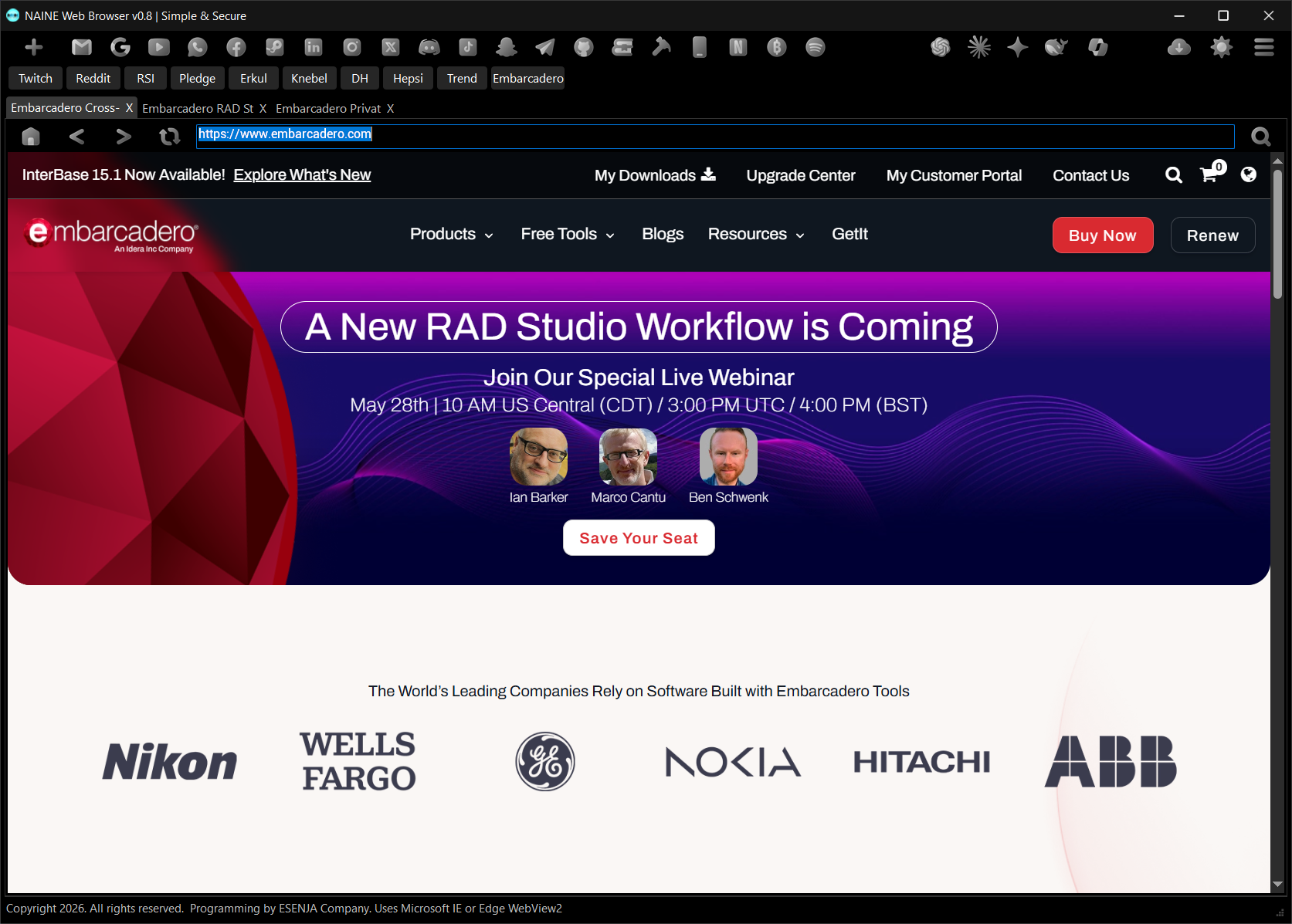
Task: Click the phone-shaped shortcut icon
Action: click(x=700, y=47)
